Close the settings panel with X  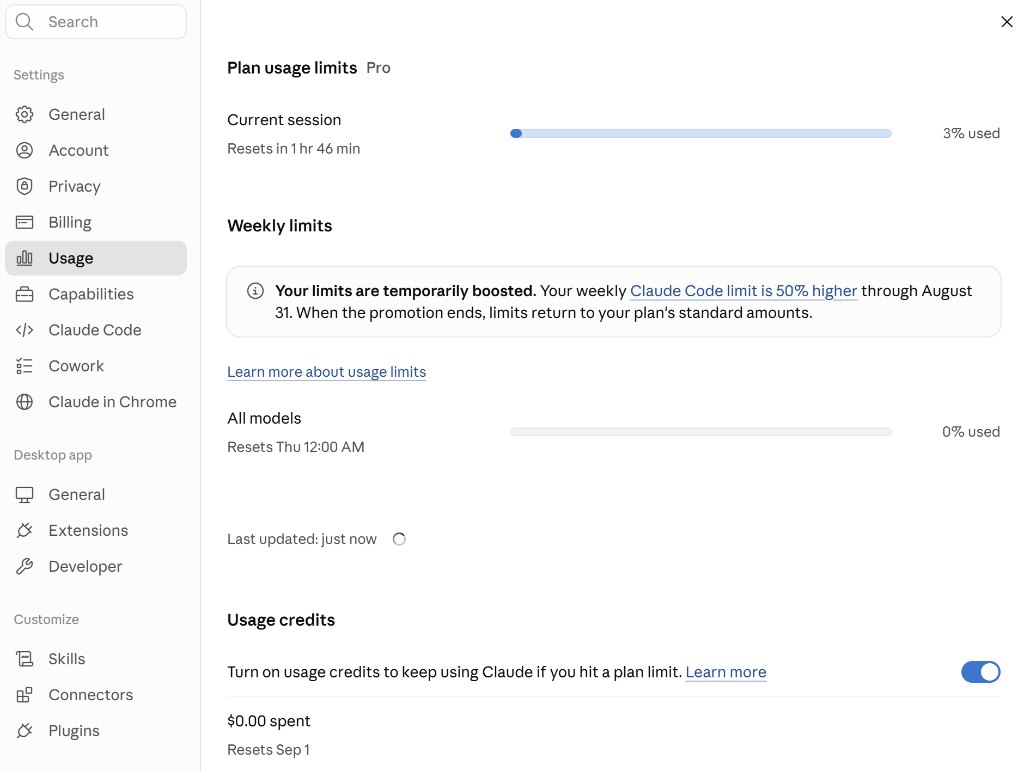pos(1006,22)
